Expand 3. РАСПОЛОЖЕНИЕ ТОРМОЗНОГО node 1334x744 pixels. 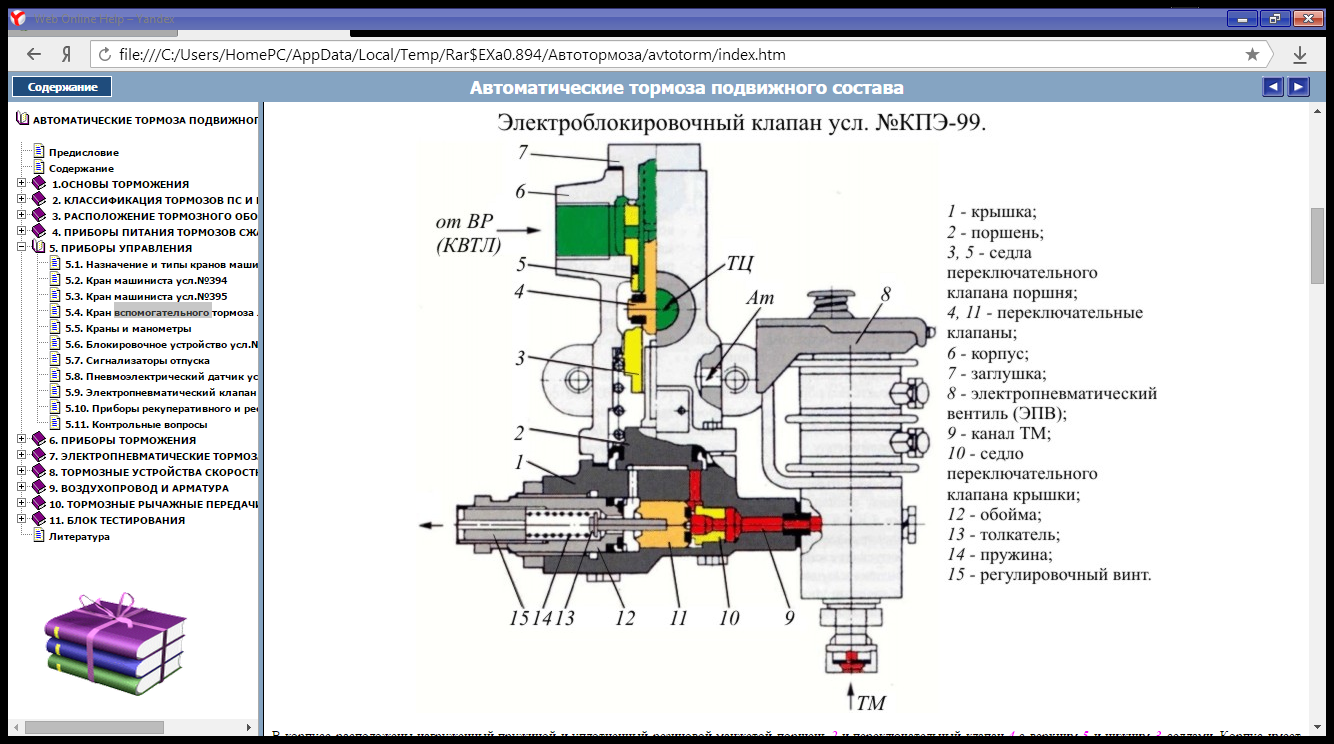pos(22,216)
